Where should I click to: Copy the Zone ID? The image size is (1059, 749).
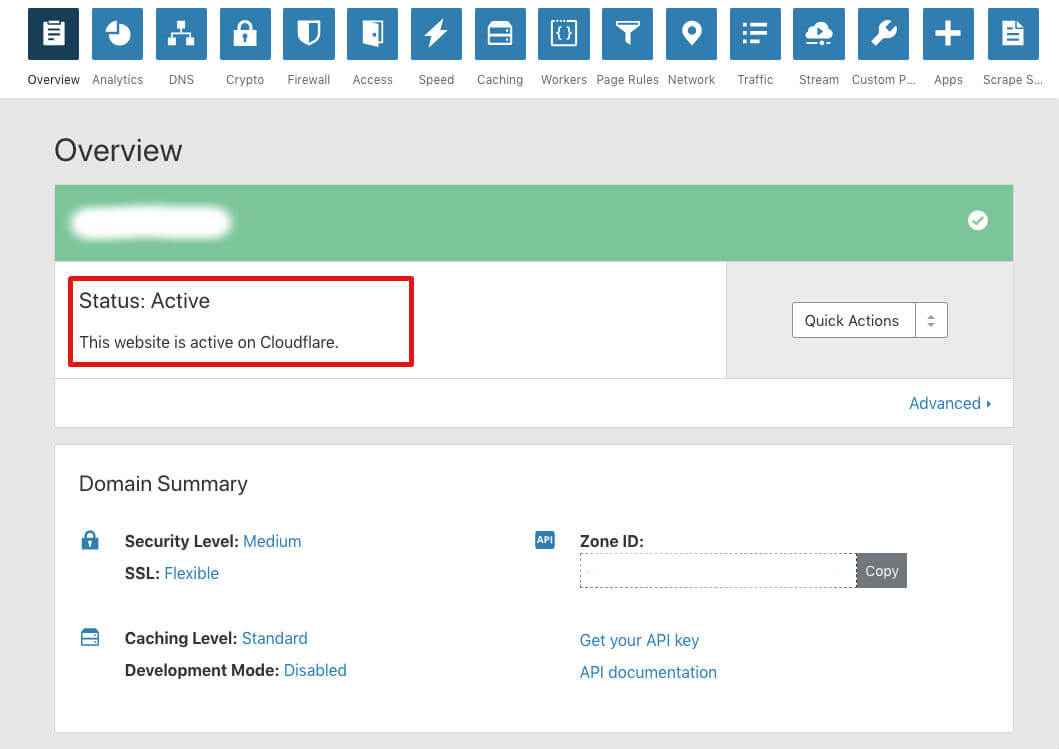pos(881,571)
